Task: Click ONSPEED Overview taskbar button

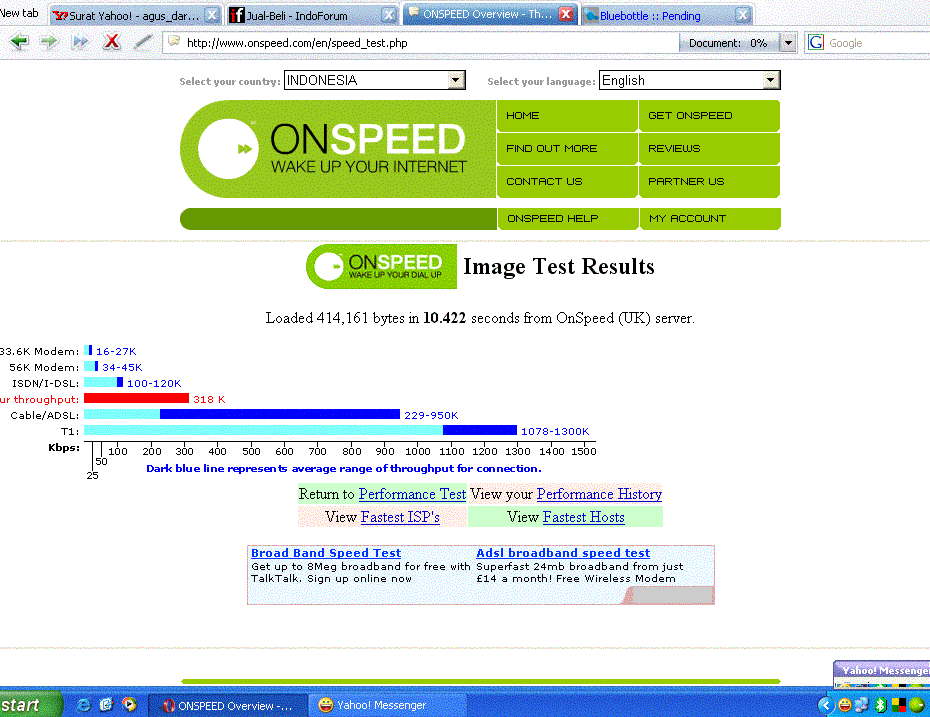Action: (228, 705)
